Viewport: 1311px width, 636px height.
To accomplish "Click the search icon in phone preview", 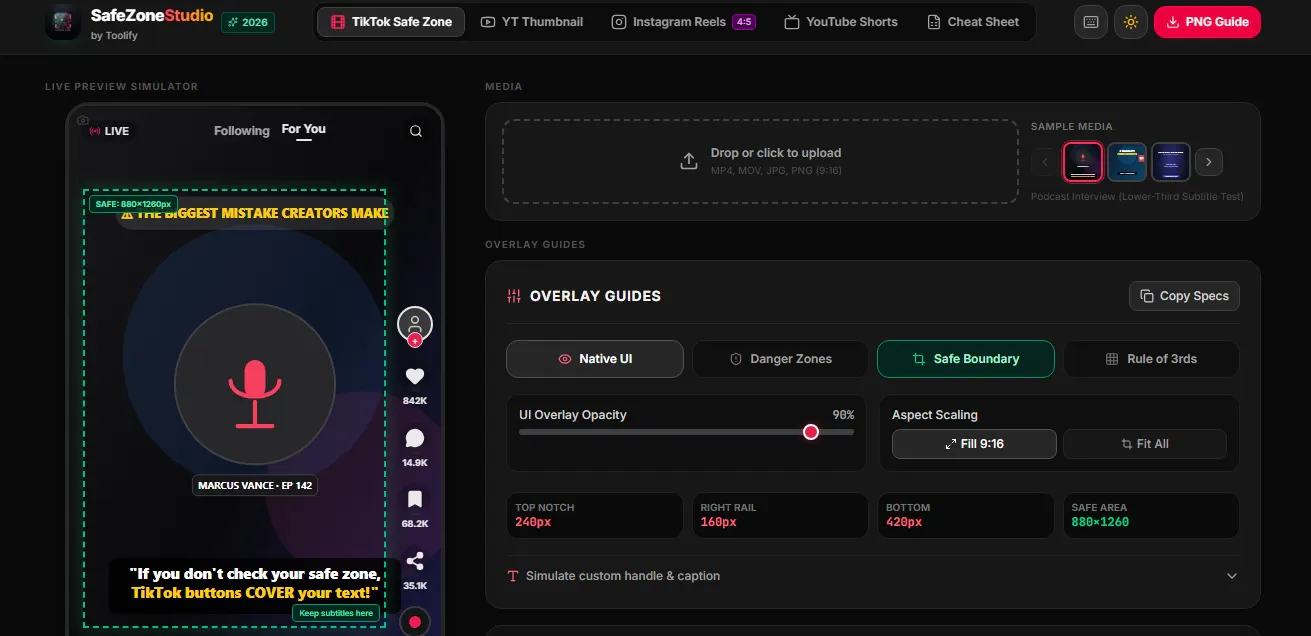I will 416,131.
